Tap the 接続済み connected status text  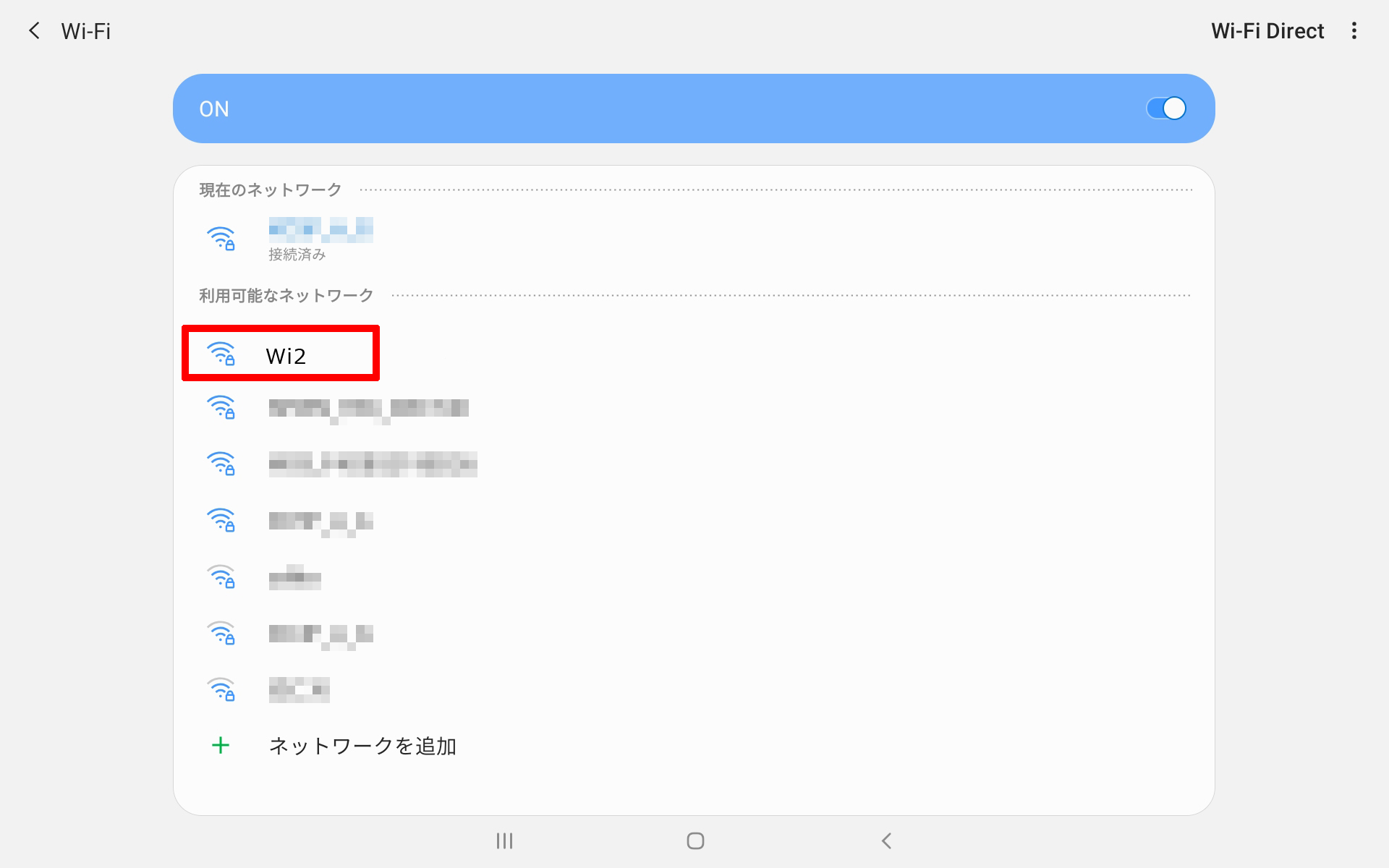297,255
